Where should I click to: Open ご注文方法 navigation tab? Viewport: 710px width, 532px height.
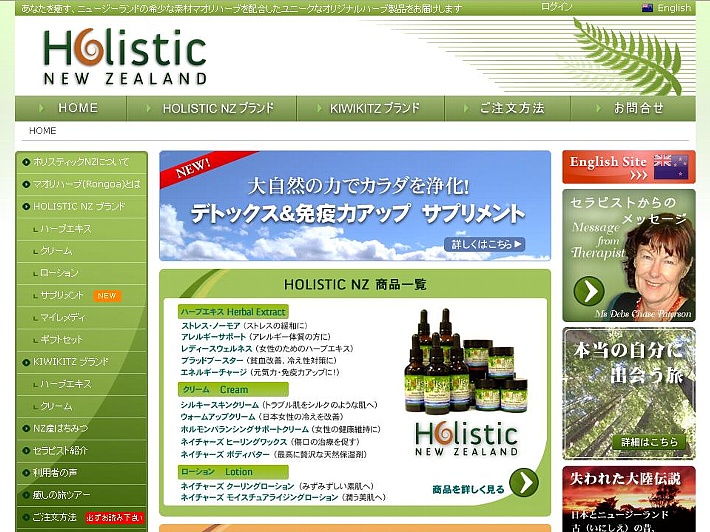(x=508, y=108)
